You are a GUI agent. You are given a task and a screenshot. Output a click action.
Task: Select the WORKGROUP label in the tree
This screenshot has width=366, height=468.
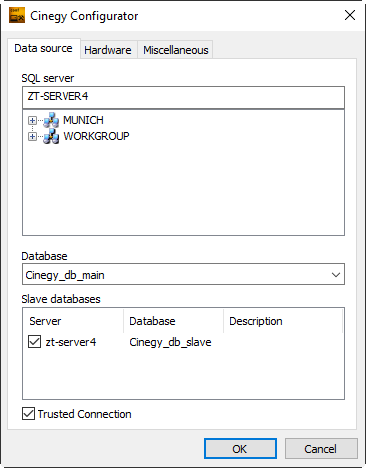[x=96, y=136]
